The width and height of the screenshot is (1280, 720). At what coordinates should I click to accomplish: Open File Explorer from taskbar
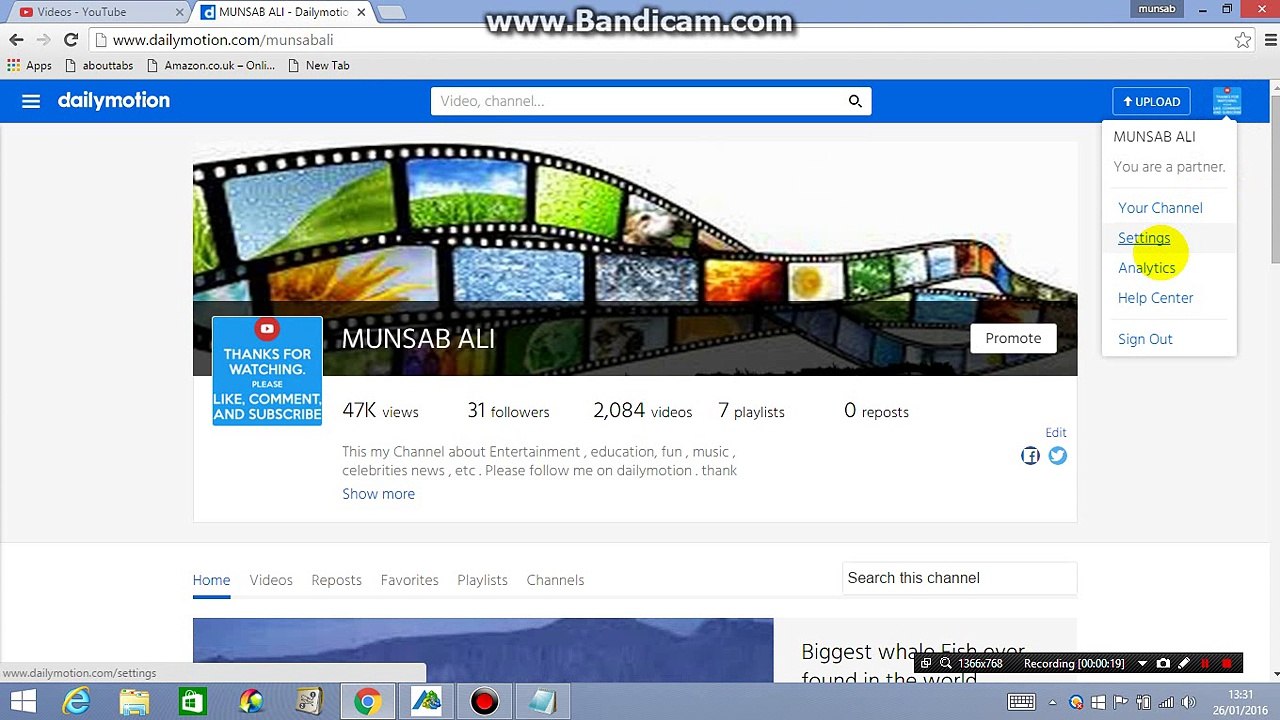pyautogui.click(x=135, y=701)
